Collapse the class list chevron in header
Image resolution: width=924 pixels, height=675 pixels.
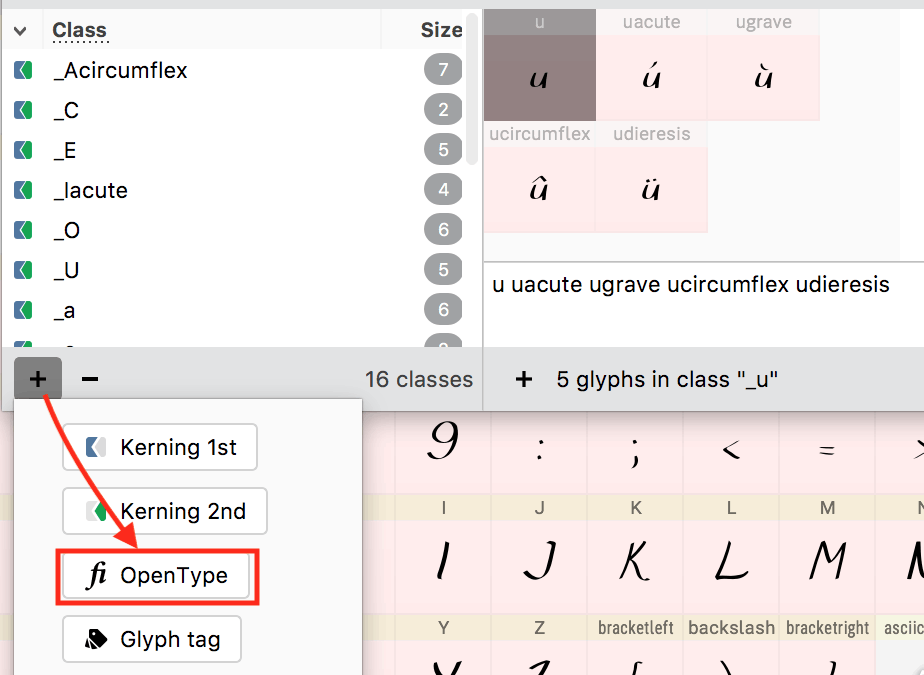20,31
